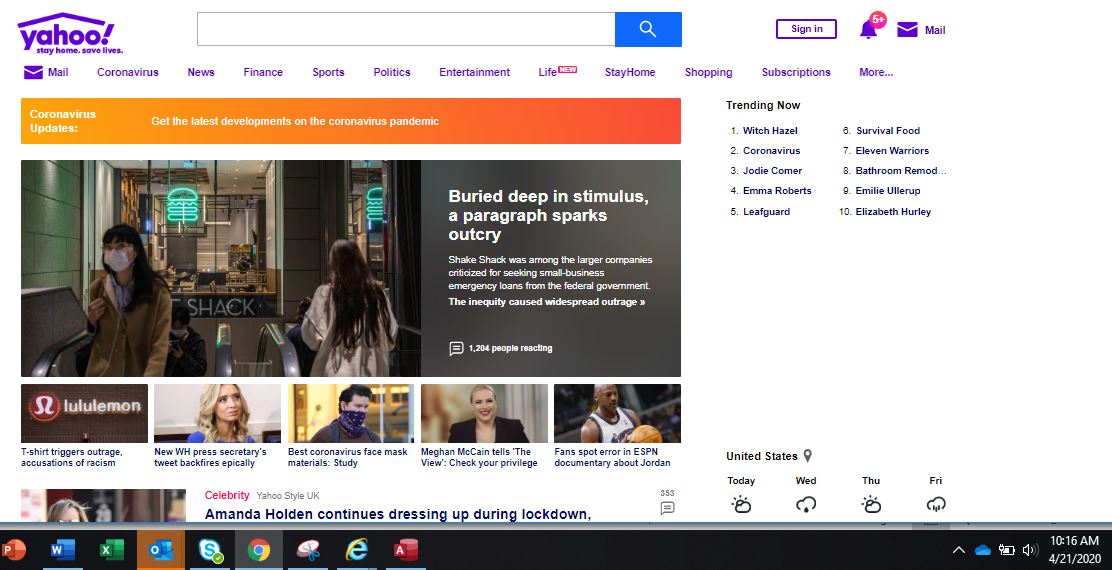Go to the Entertainment section
Viewport: 1112px width, 570px height.
coord(474,72)
